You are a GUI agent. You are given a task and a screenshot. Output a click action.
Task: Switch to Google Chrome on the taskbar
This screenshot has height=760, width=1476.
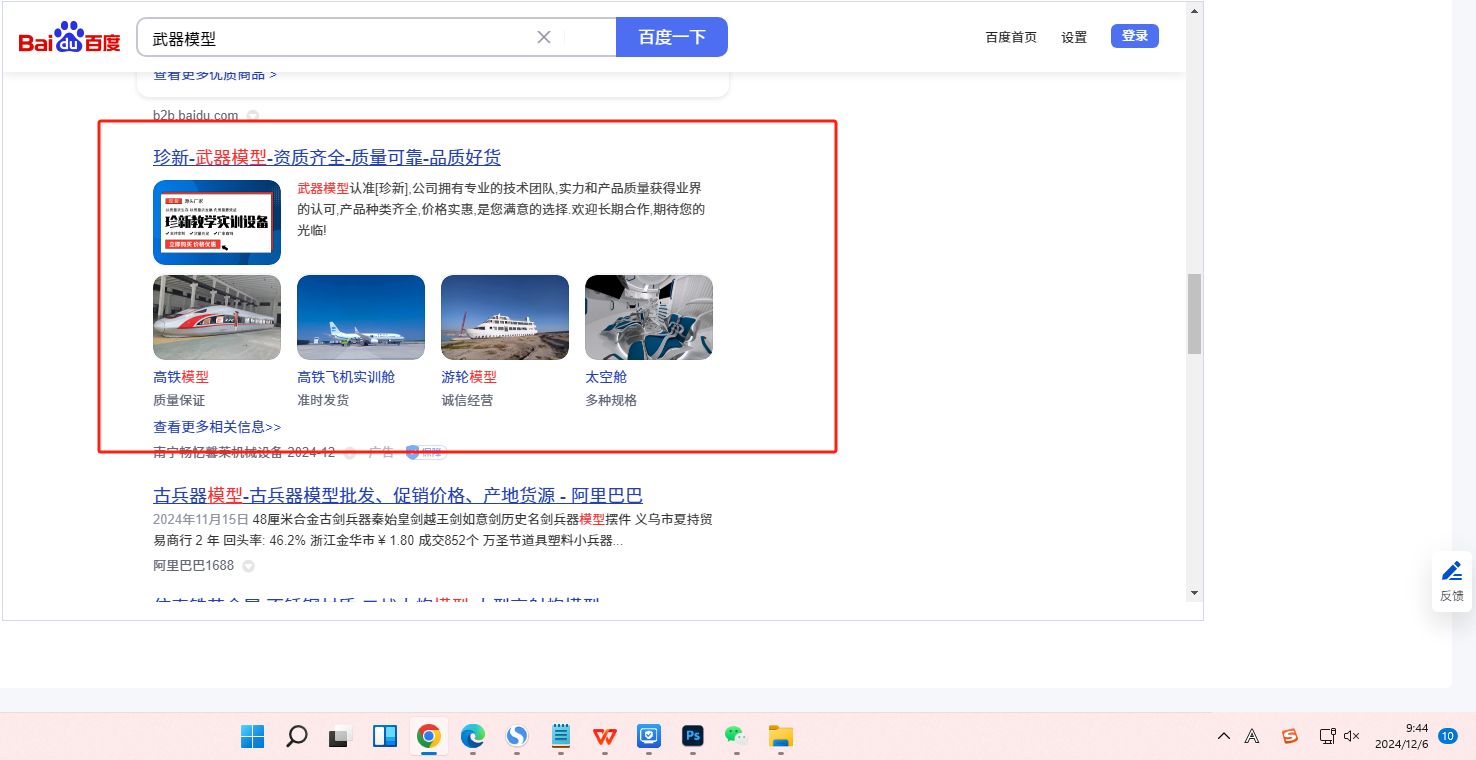(429, 737)
